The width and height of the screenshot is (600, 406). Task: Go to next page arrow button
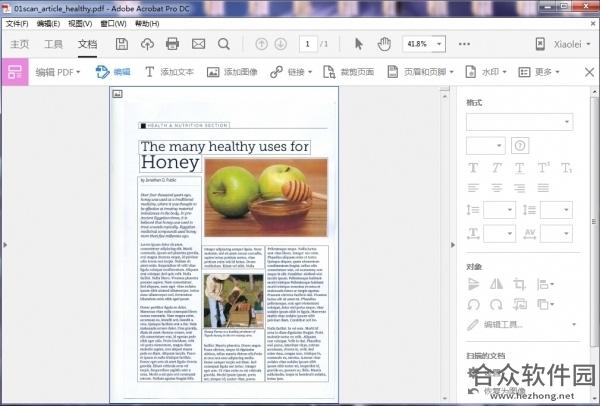[280, 44]
